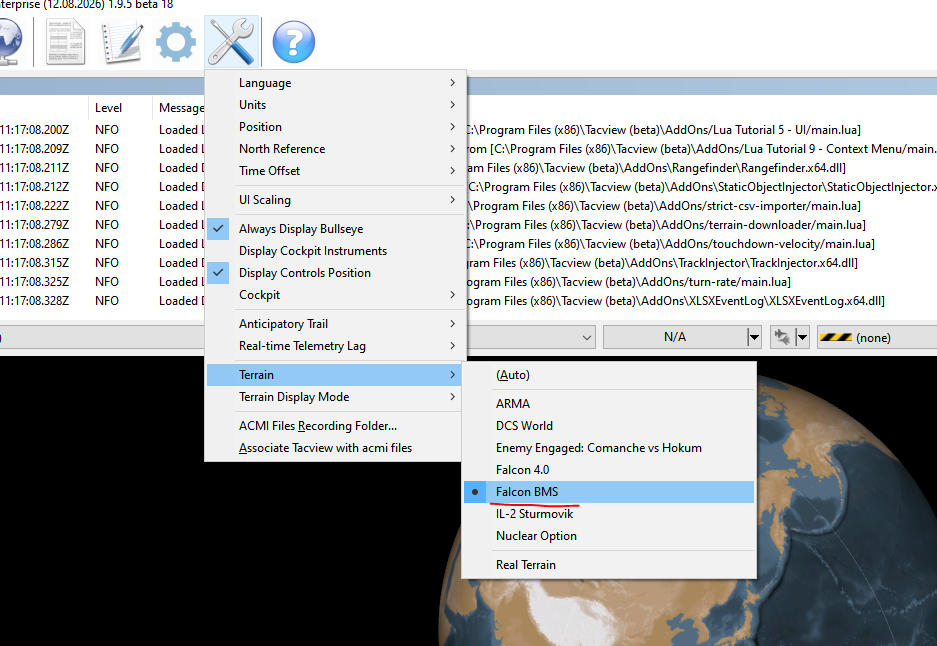Click the N/A button

[x=675, y=338]
